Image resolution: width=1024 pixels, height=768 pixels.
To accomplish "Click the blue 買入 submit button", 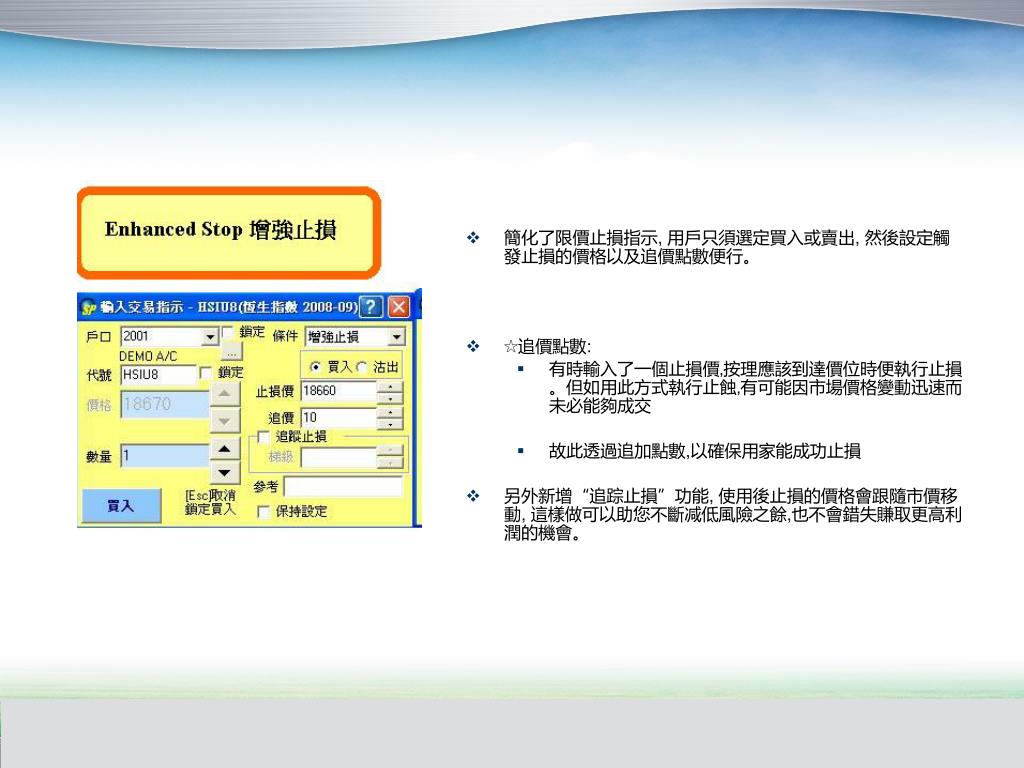I will click(x=121, y=505).
